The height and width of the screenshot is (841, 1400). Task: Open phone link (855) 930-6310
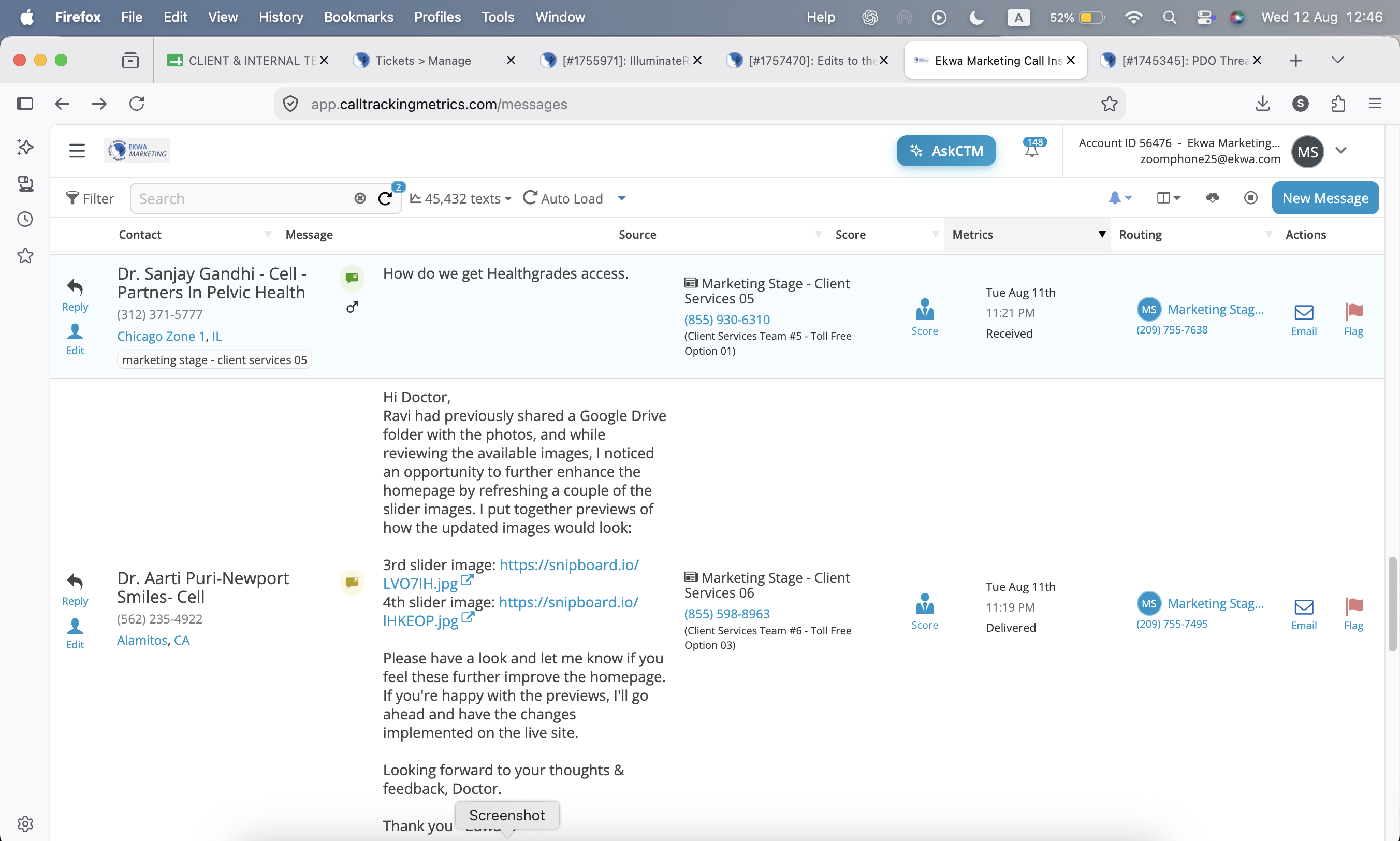coord(727,319)
